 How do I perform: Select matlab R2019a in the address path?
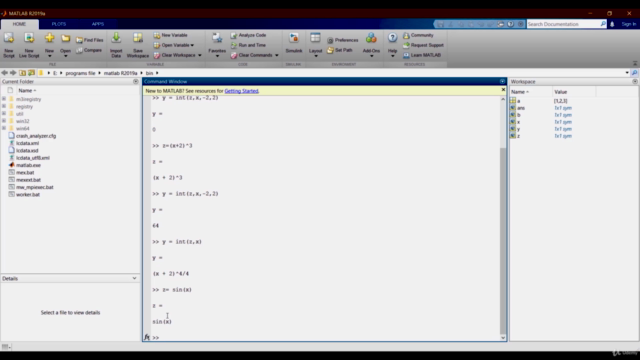120,73
